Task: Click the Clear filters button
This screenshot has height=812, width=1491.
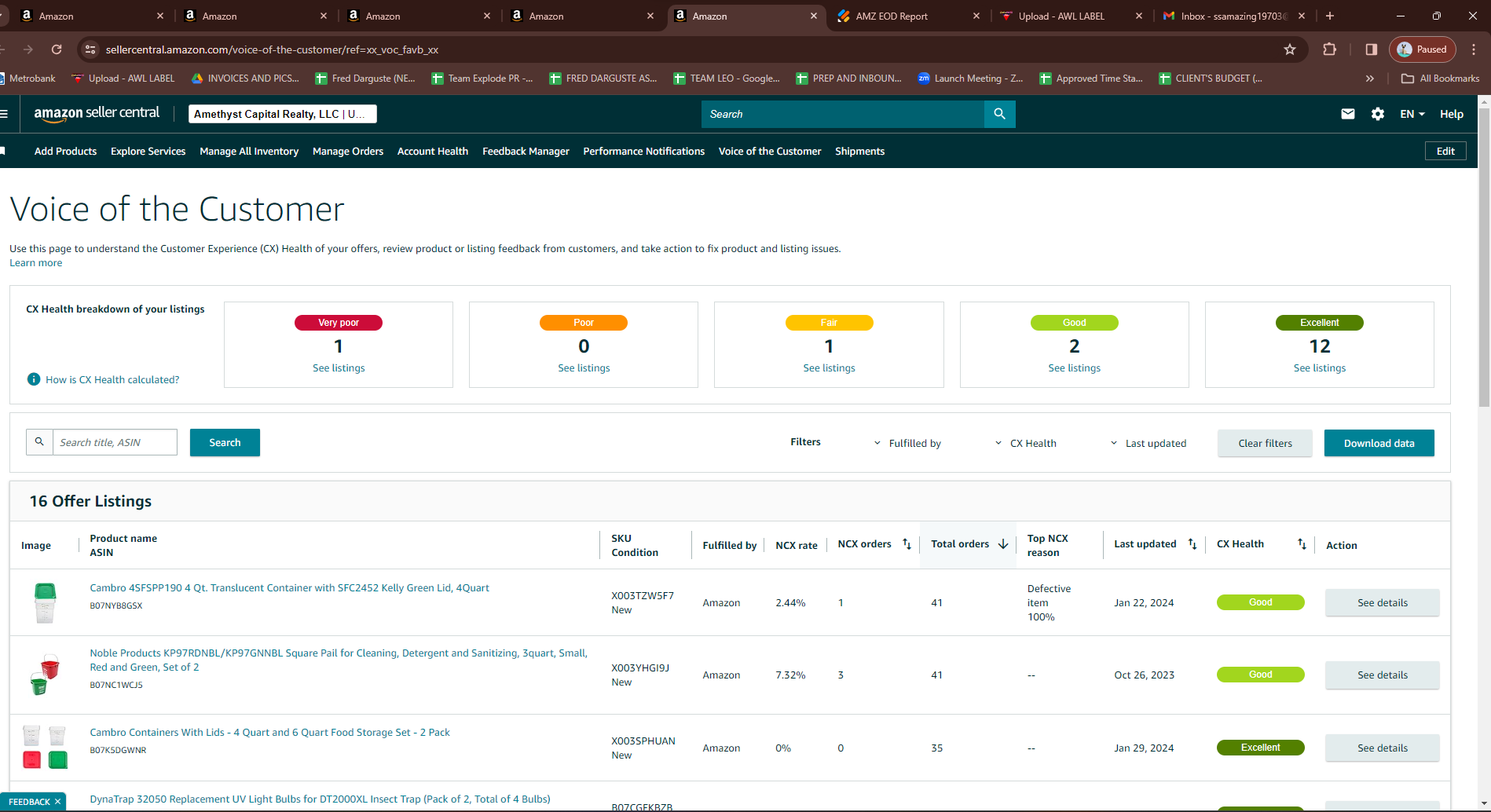Action: click(1265, 444)
